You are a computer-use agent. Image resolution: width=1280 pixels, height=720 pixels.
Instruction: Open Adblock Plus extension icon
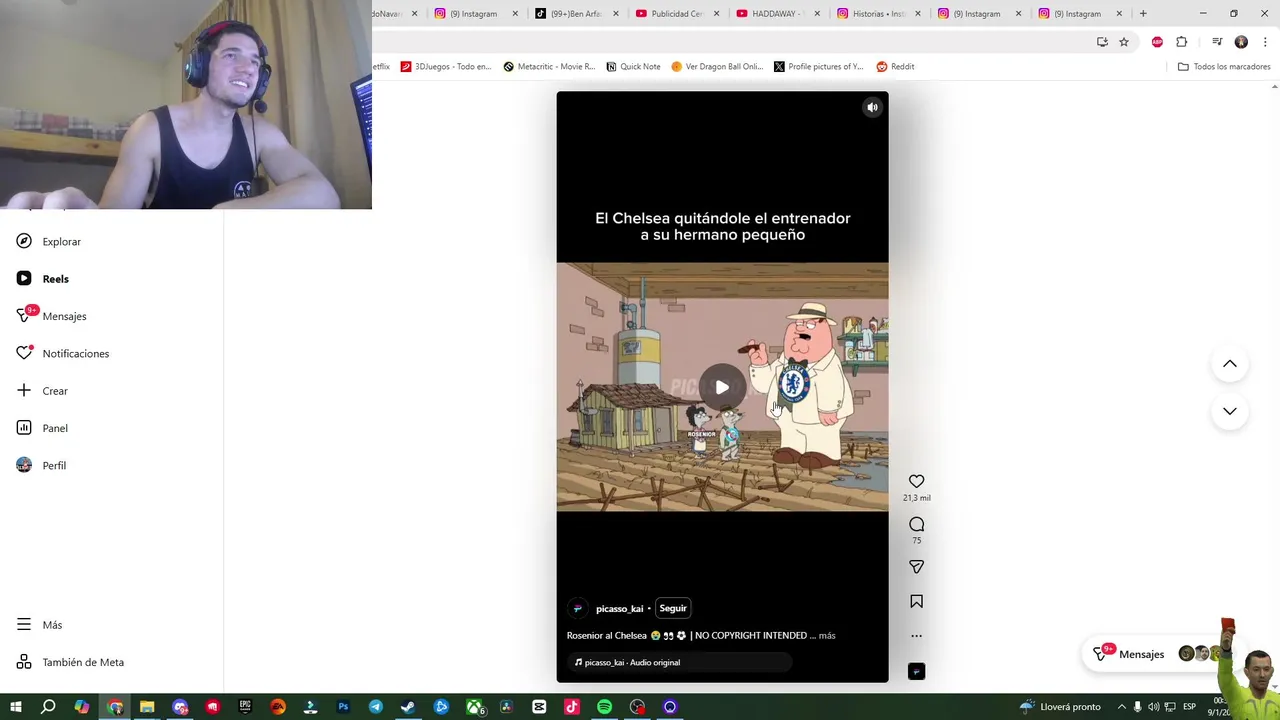(1157, 42)
